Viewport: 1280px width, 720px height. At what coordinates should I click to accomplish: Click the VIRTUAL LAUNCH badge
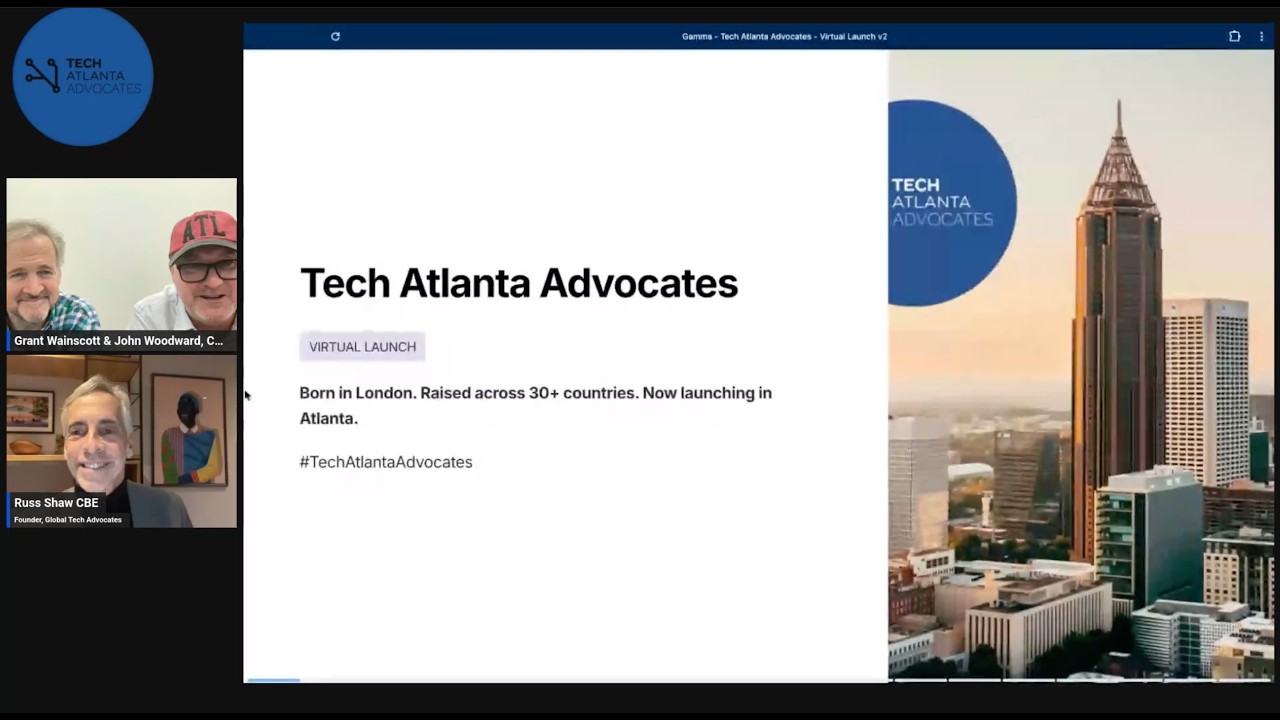362,347
